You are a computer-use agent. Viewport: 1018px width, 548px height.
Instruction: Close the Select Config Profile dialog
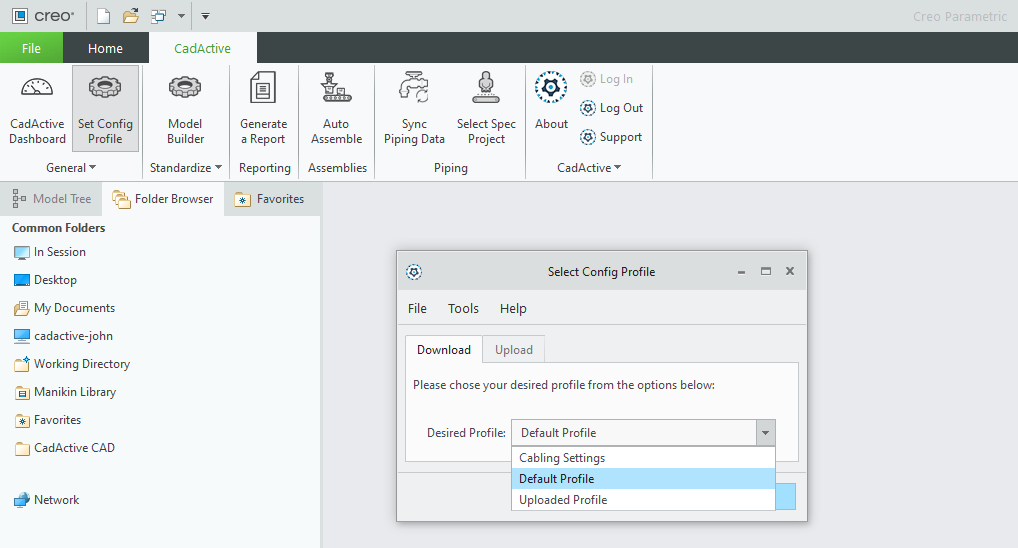click(x=789, y=271)
